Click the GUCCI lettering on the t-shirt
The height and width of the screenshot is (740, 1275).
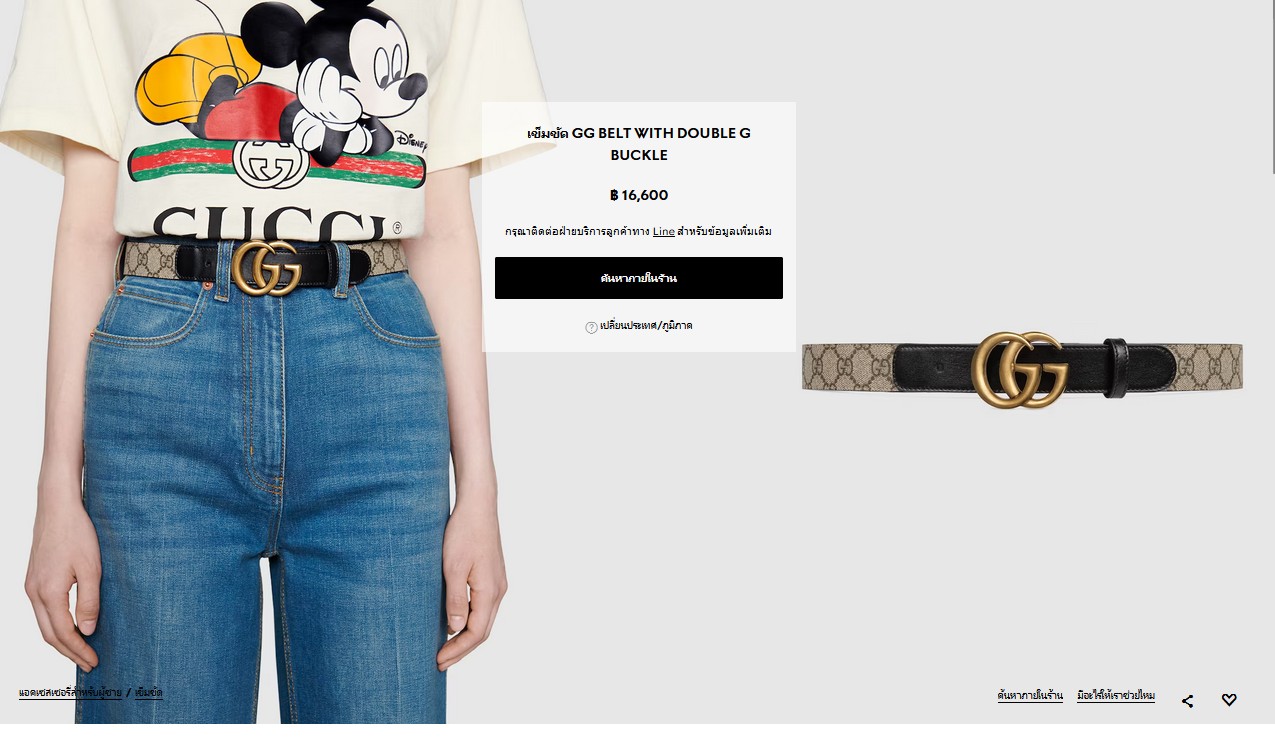point(270,224)
